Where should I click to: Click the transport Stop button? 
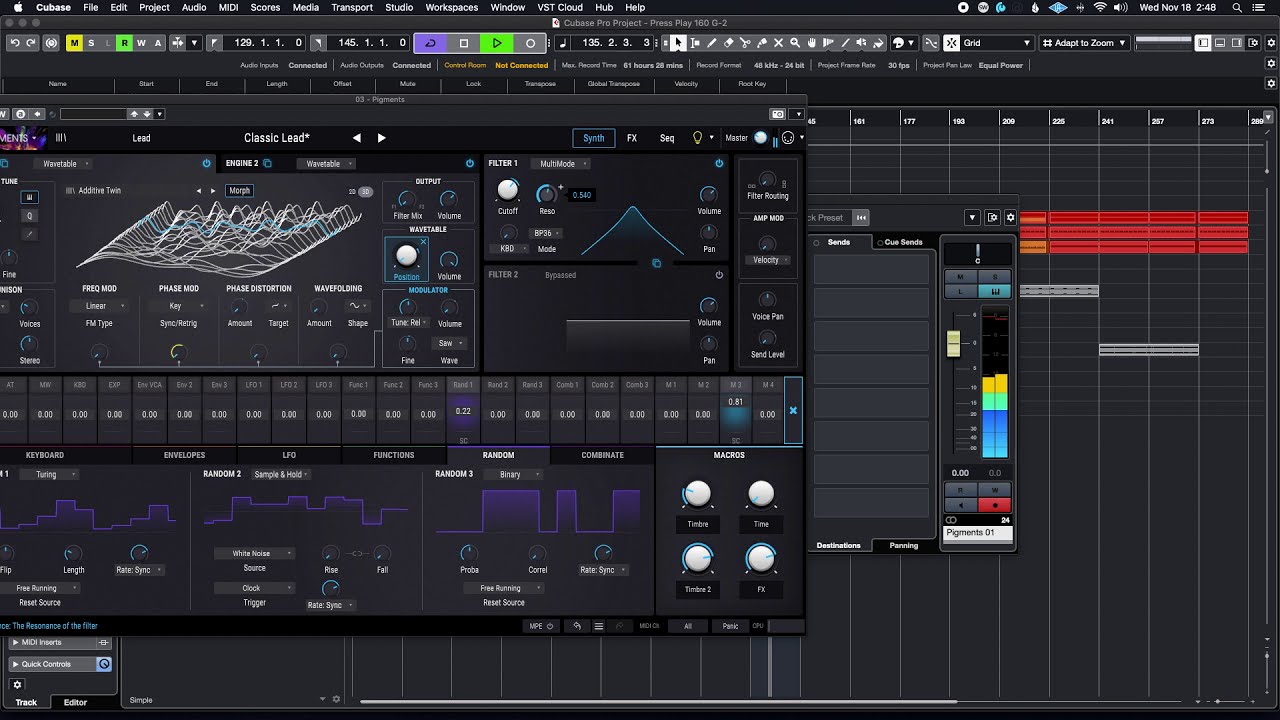463,43
